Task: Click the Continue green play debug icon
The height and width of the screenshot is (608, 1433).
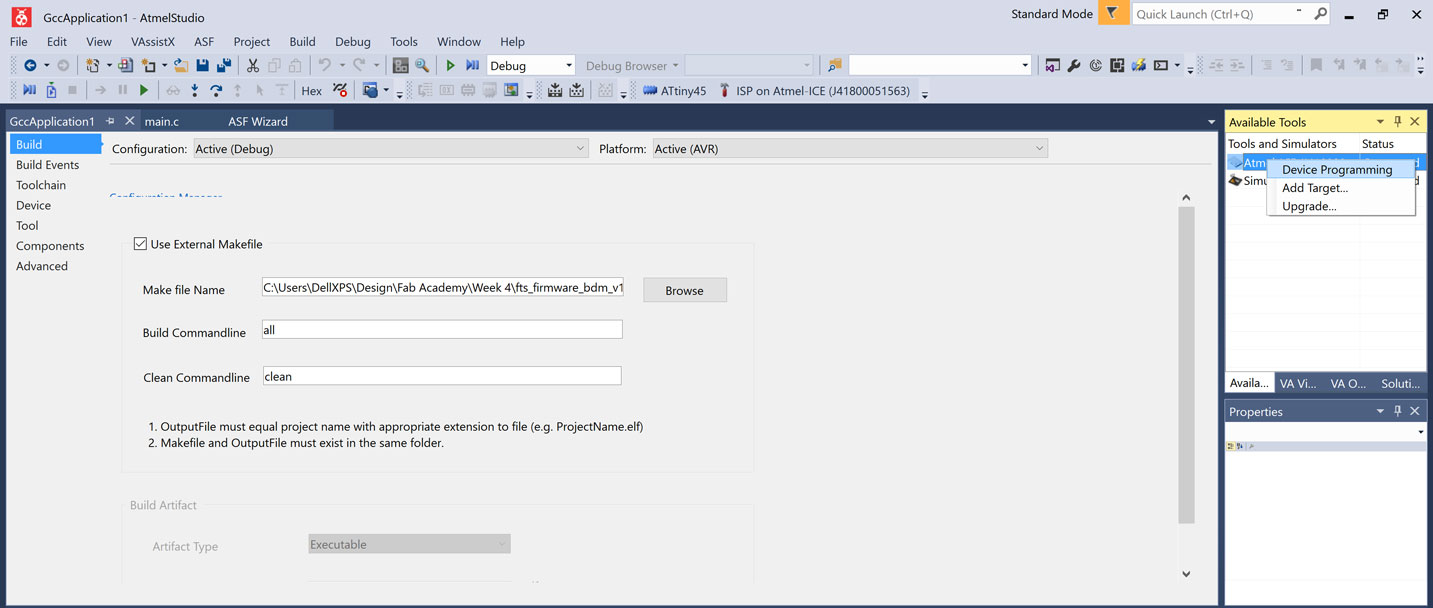Action: (144, 90)
